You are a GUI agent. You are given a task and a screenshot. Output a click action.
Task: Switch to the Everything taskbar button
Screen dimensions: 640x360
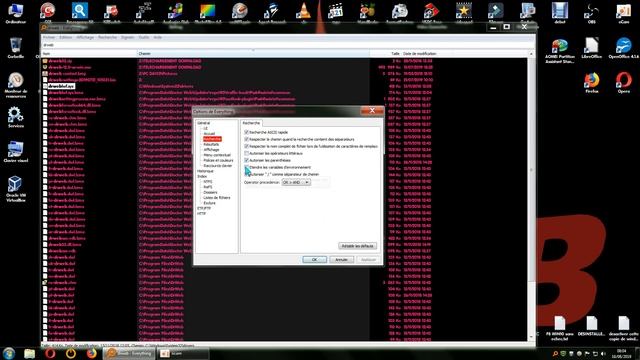click(x=130, y=353)
